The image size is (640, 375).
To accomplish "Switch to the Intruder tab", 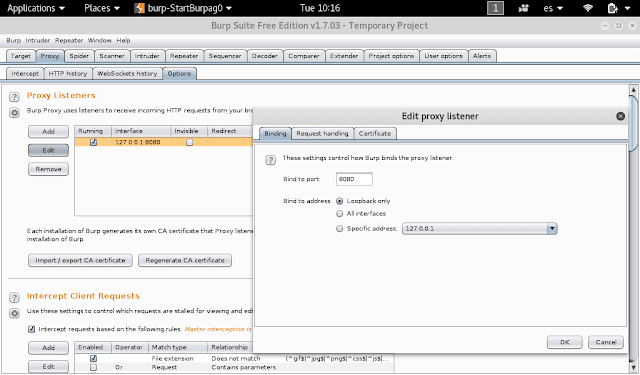I will (147, 56).
